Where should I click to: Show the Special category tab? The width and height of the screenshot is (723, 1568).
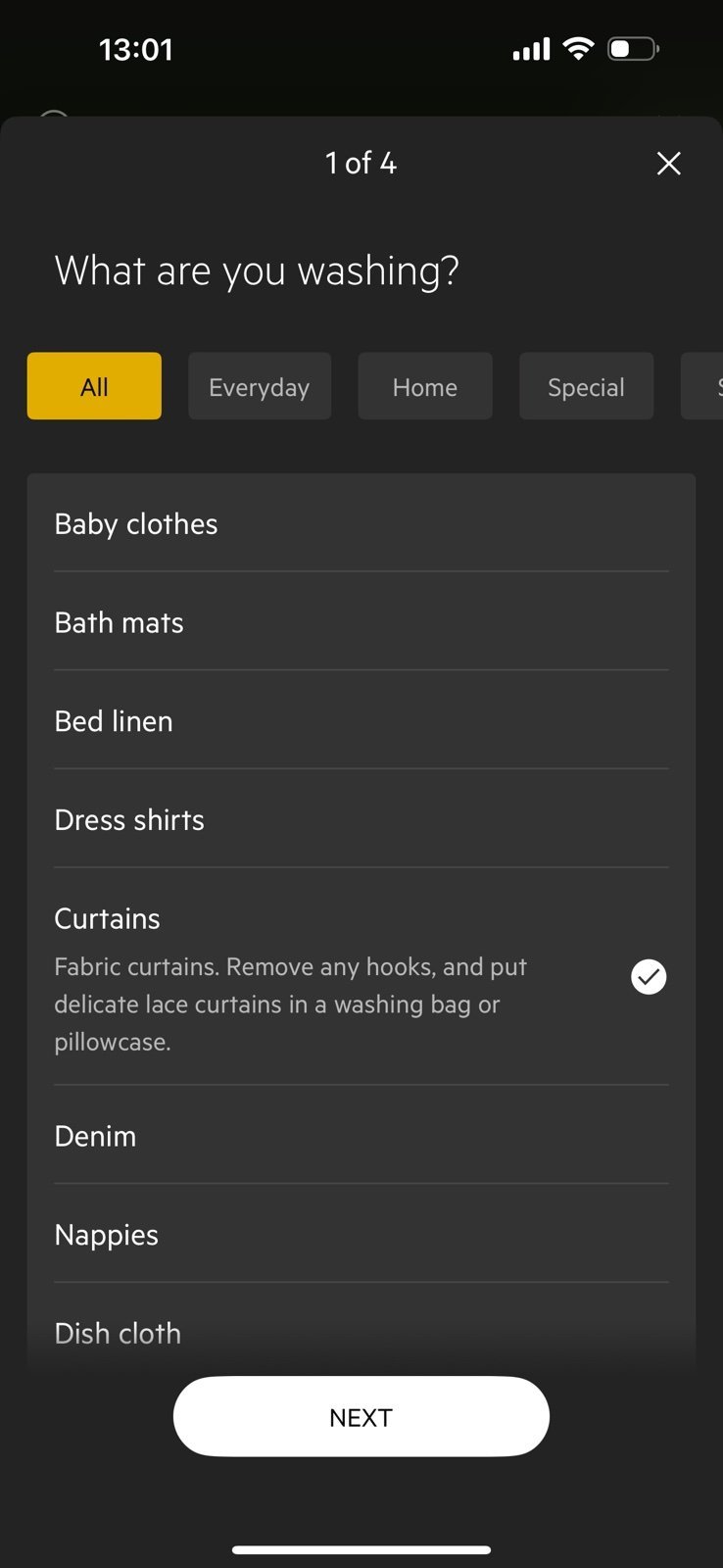click(x=586, y=386)
